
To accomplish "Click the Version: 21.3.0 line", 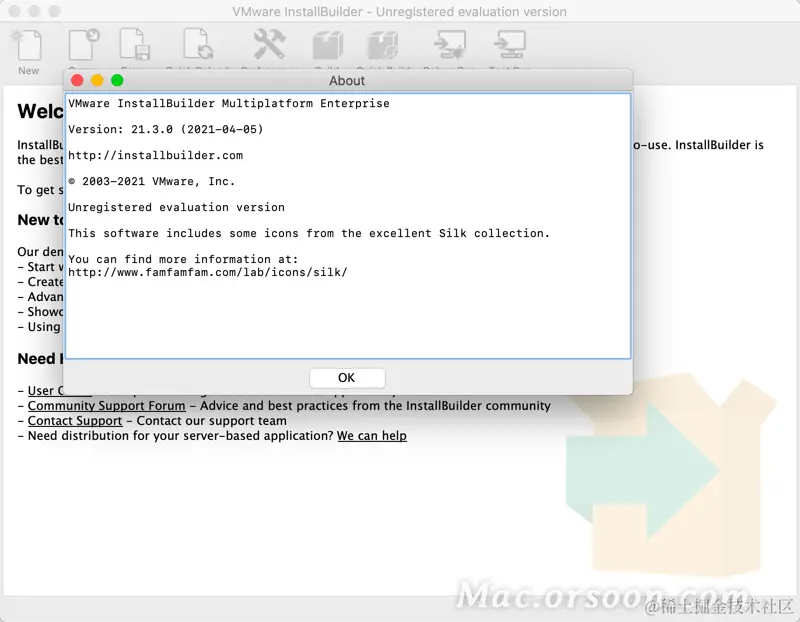I will [x=166, y=130].
